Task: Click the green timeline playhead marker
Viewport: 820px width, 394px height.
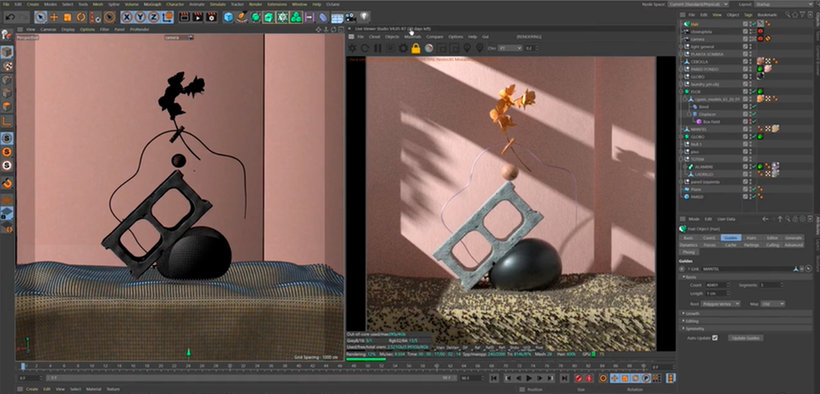Action: 189,352
